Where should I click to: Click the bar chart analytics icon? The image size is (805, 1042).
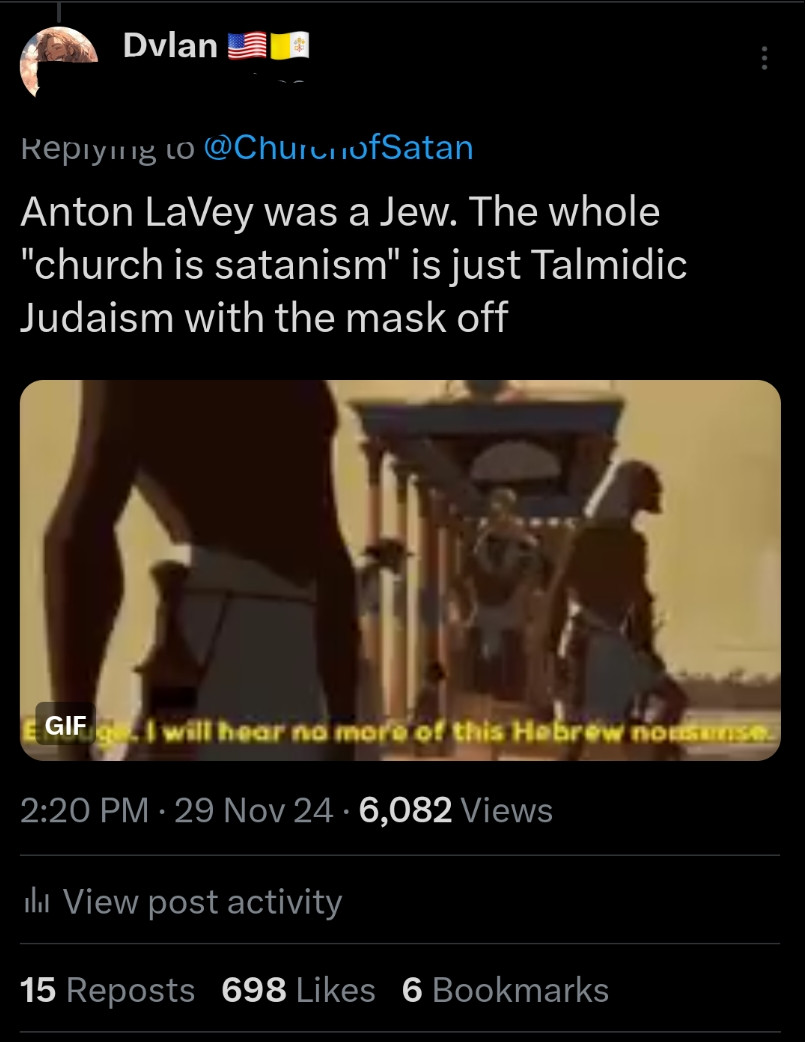pyautogui.click(x=37, y=902)
